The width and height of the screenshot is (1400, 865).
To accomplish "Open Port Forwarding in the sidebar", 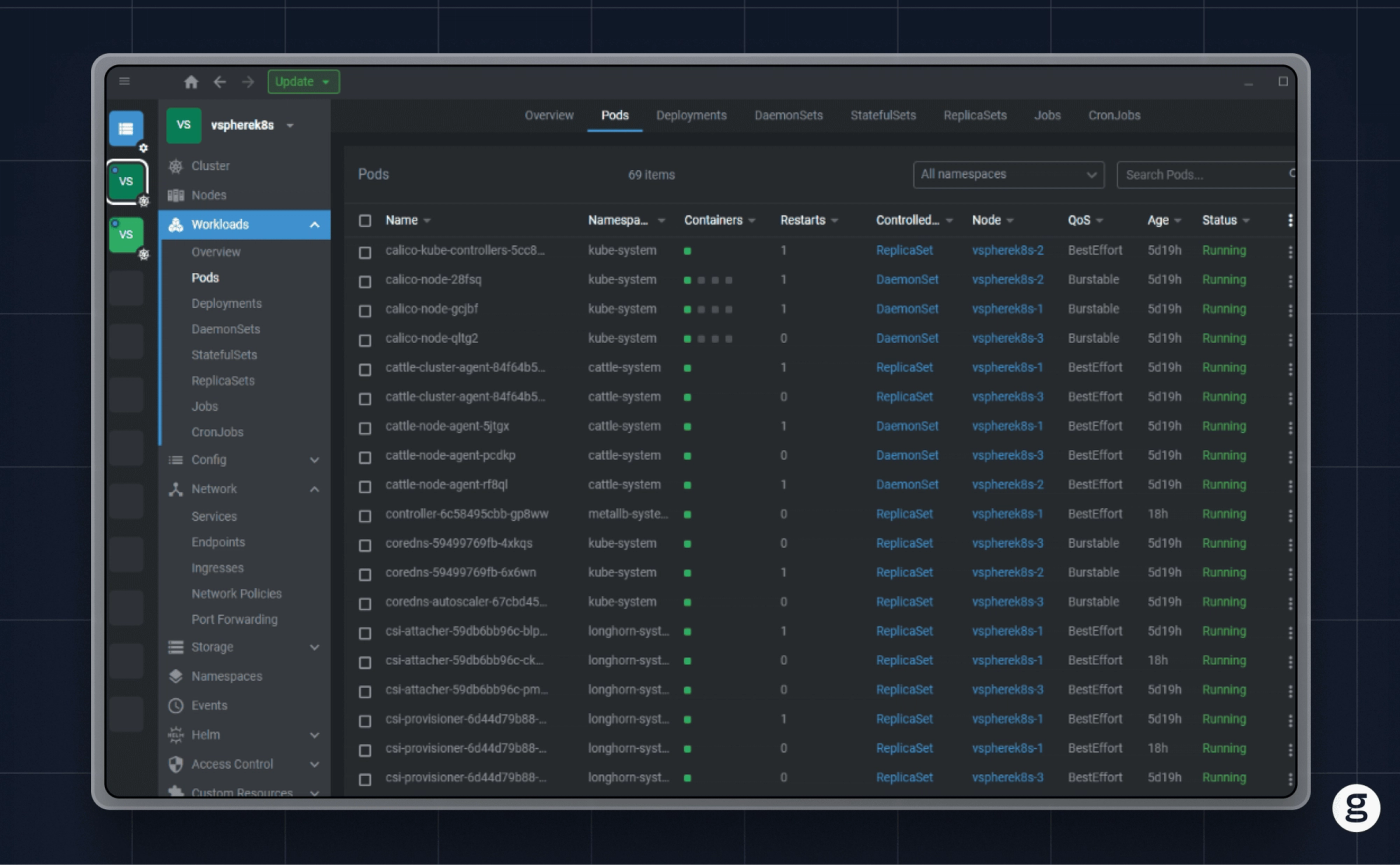I will click(x=234, y=619).
